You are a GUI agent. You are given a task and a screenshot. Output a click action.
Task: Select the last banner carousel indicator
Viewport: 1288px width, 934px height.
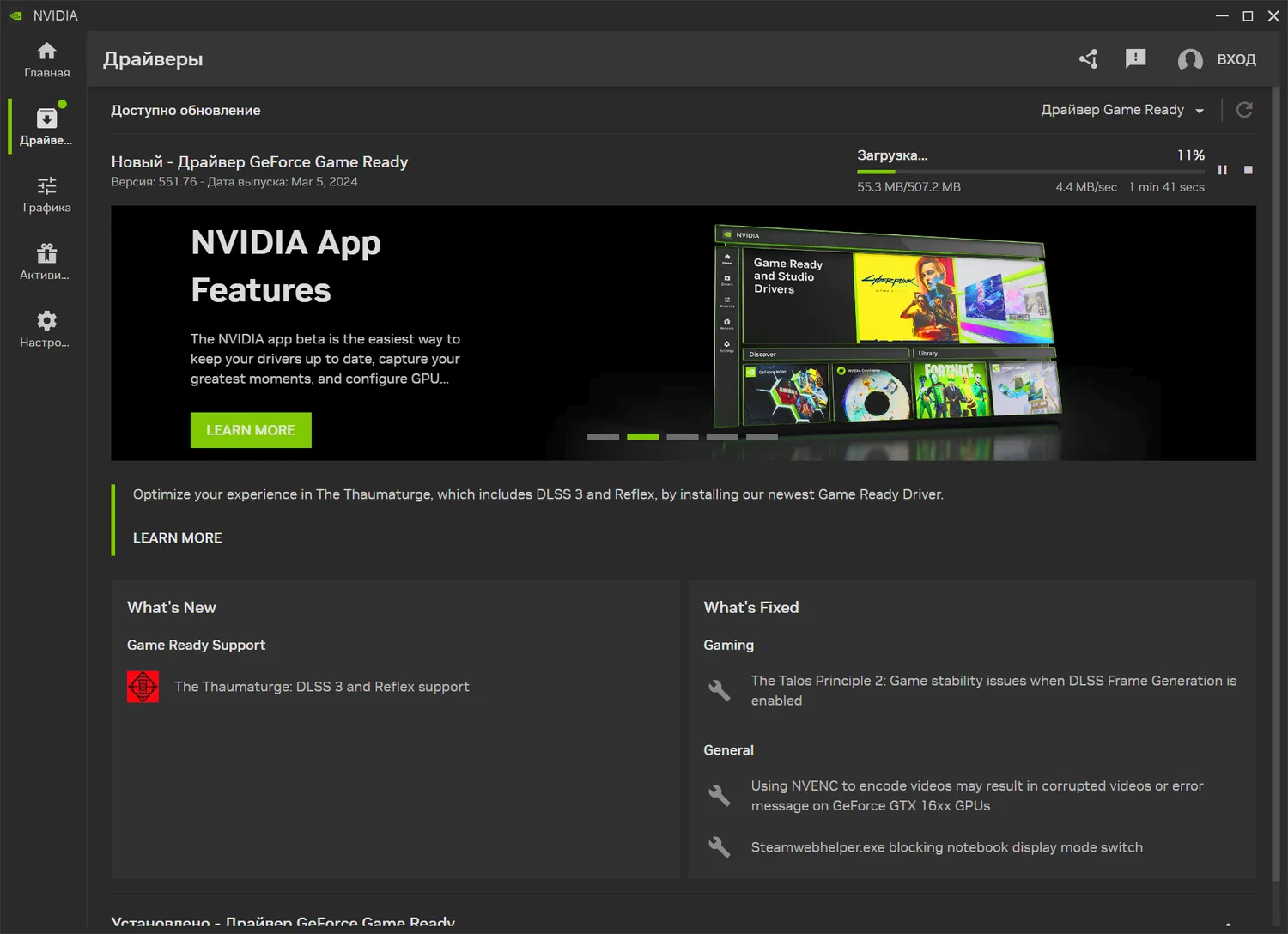(762, 437)
